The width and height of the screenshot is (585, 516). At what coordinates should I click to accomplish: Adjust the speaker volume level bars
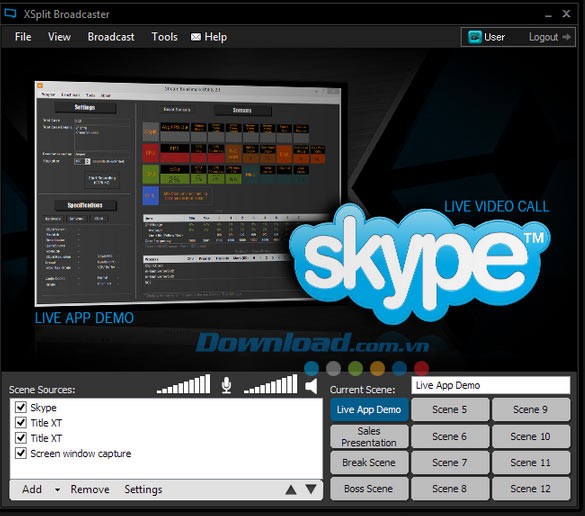point(270,384)
